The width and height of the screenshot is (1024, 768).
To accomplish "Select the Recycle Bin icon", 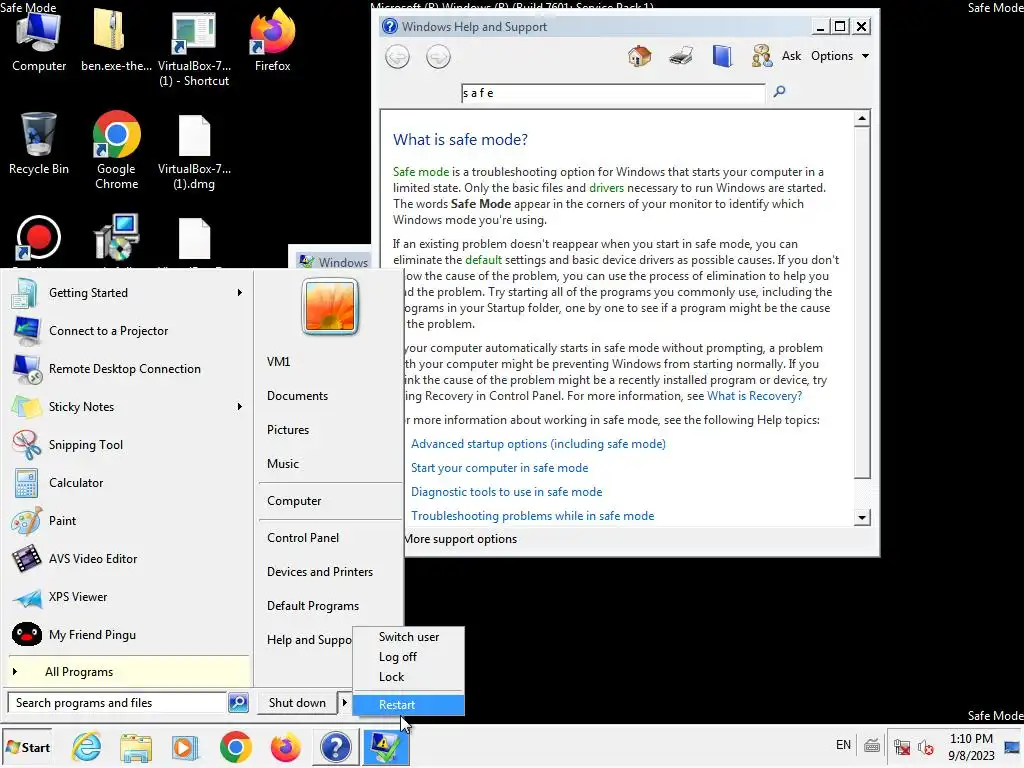I will tap(39, 144).
